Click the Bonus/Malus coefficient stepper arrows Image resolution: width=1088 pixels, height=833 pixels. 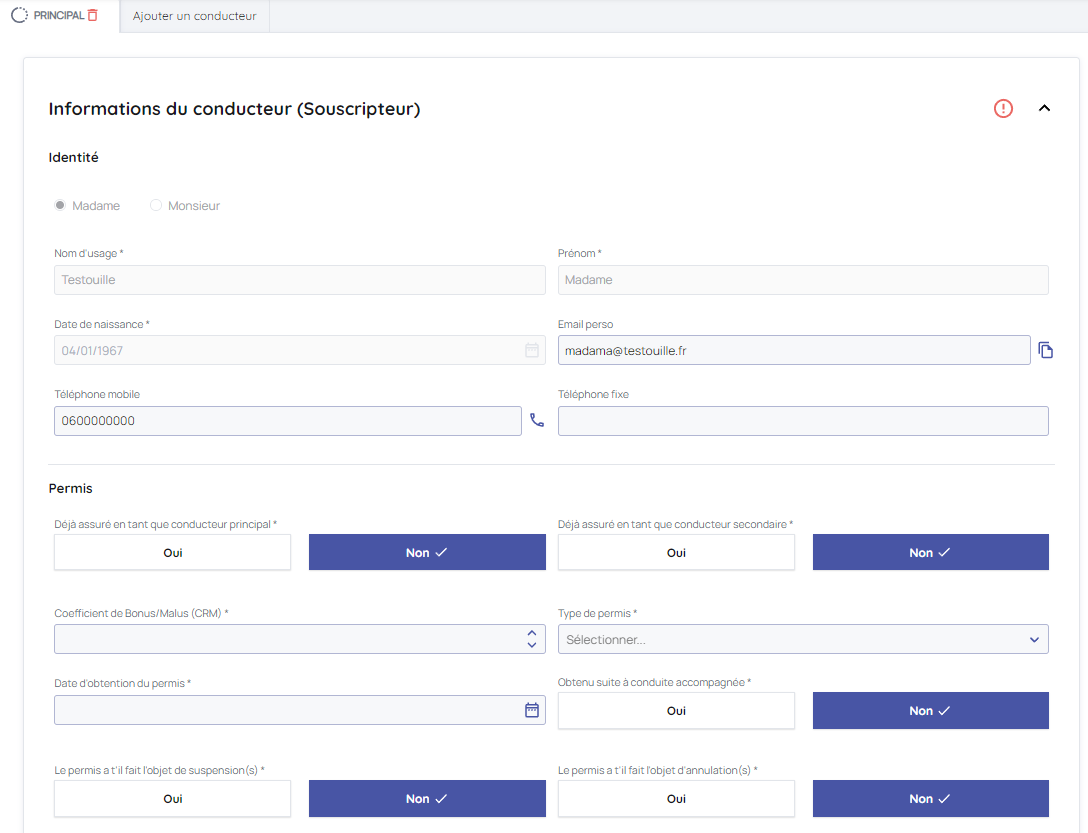click(x=532, y=639)
